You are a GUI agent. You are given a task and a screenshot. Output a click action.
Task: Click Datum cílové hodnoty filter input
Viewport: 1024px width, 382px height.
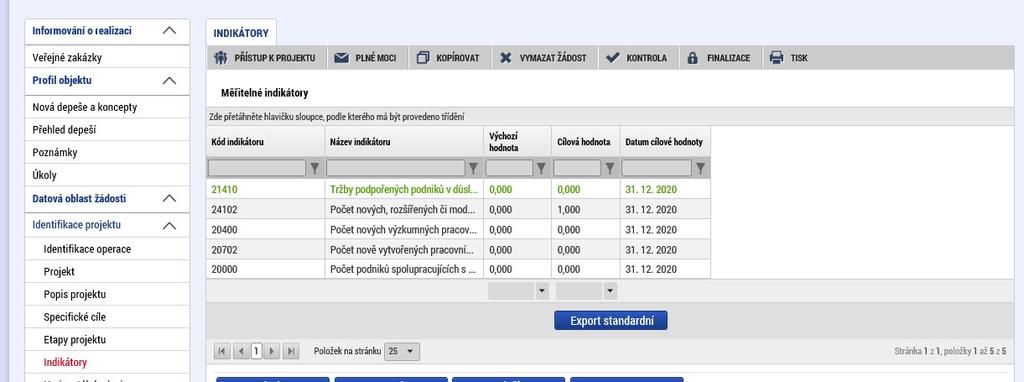(x=656, y=168)
